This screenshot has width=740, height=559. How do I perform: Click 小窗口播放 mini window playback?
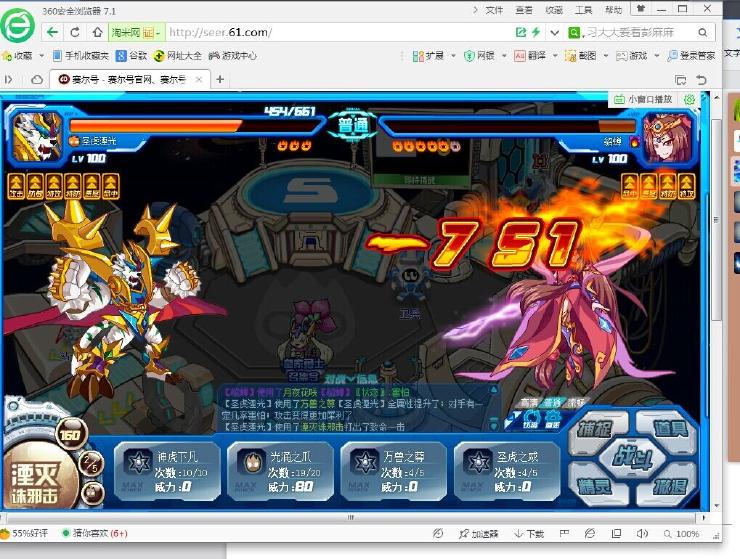(643, 100)
